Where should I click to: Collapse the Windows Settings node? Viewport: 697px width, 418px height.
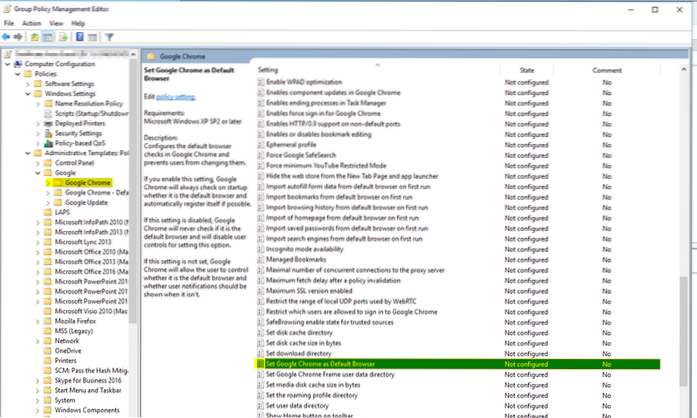tap(27, 94)
